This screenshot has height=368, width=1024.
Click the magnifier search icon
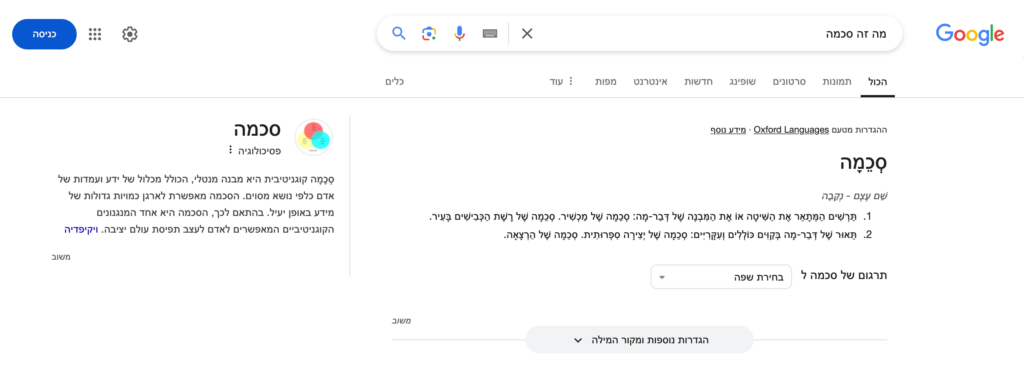coord(398,33)
